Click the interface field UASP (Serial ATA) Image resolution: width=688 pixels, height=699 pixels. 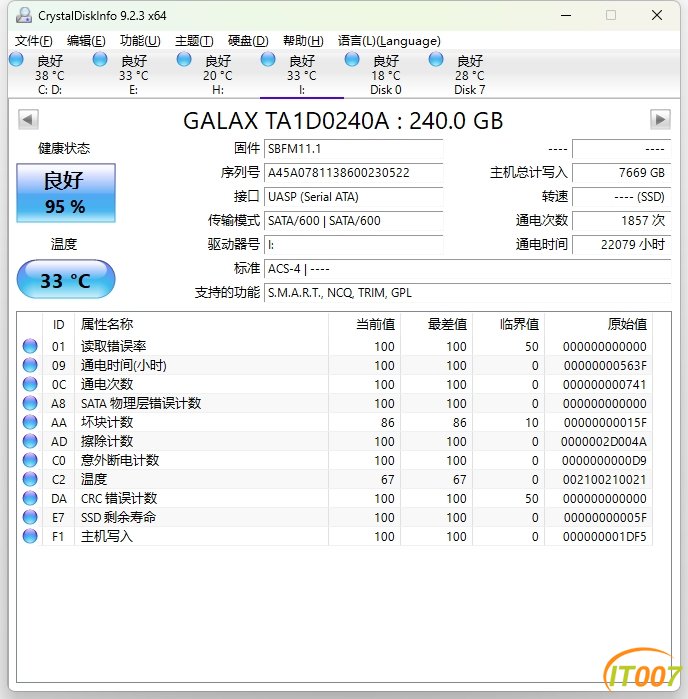[354, 197]
